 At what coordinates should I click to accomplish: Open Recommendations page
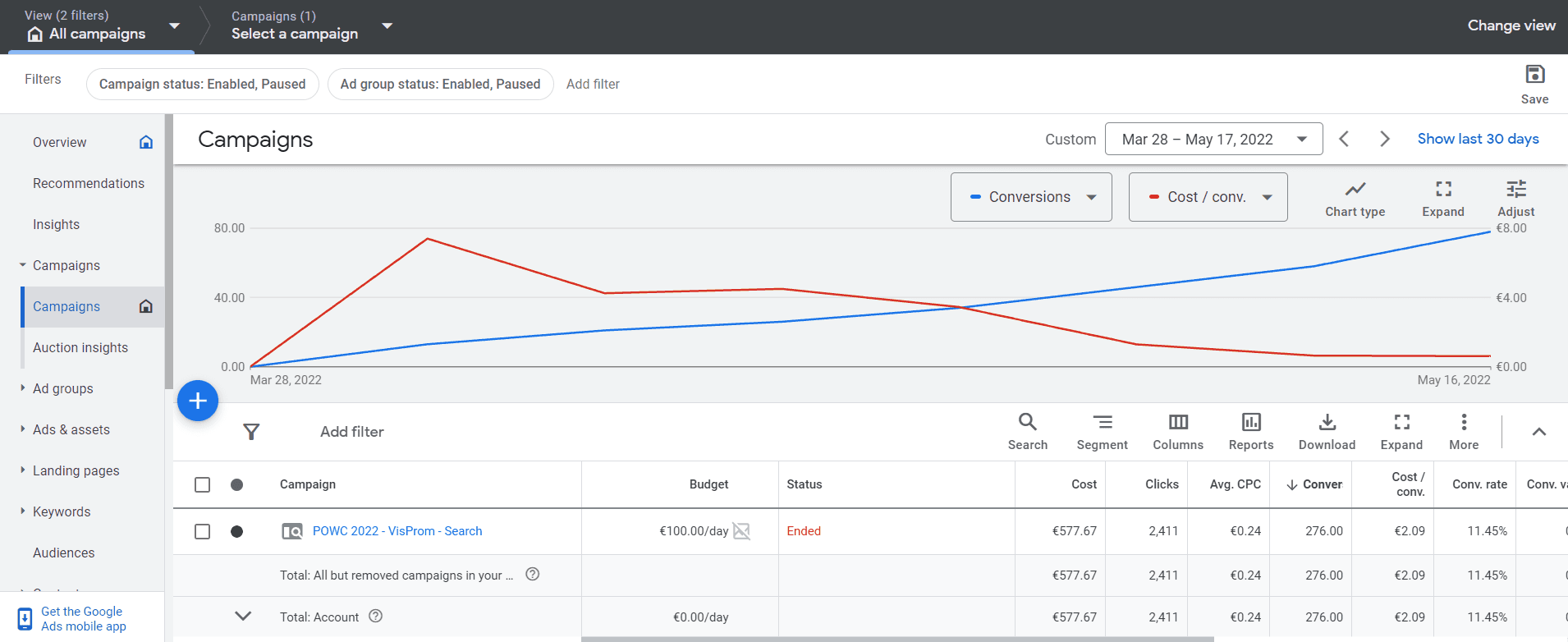pos(89,183)
